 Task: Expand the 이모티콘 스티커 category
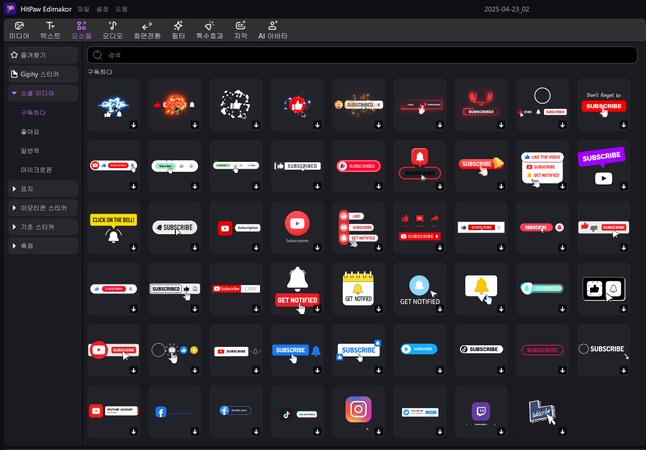point(43,208)
